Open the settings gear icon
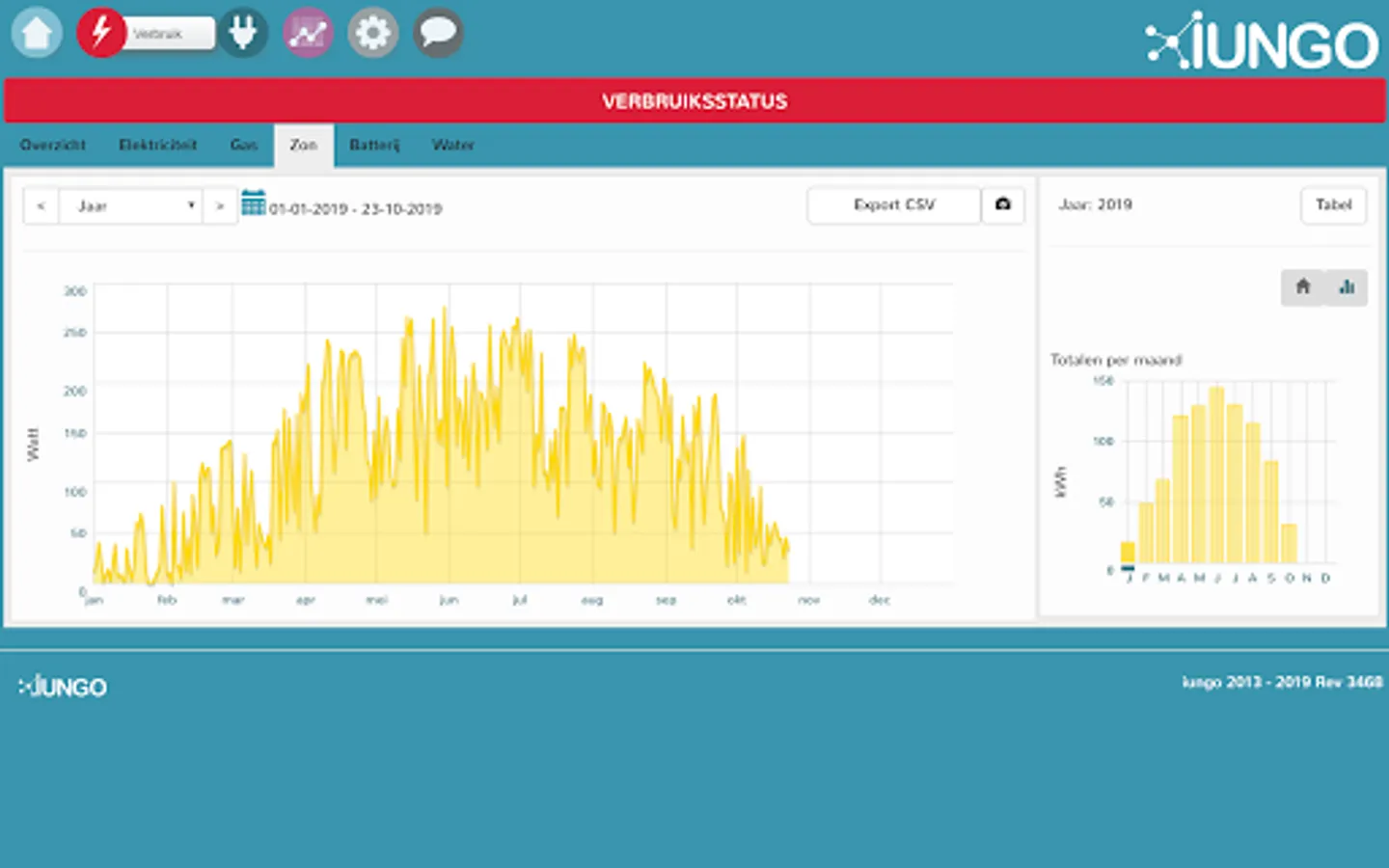This screenshot has height=868, width=1389. (x=372, y=33)
